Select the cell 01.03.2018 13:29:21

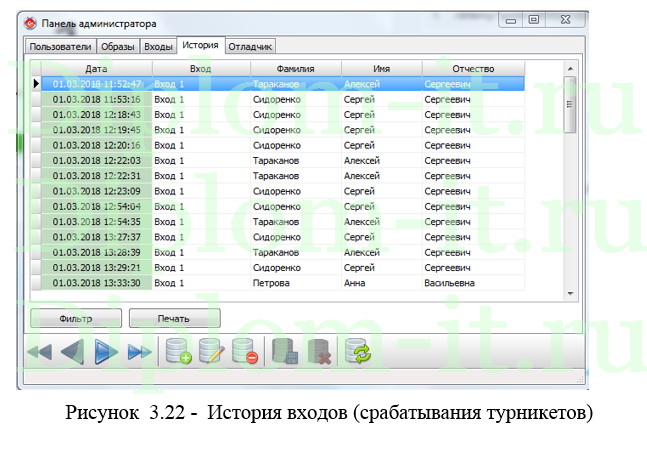[97, 267]
